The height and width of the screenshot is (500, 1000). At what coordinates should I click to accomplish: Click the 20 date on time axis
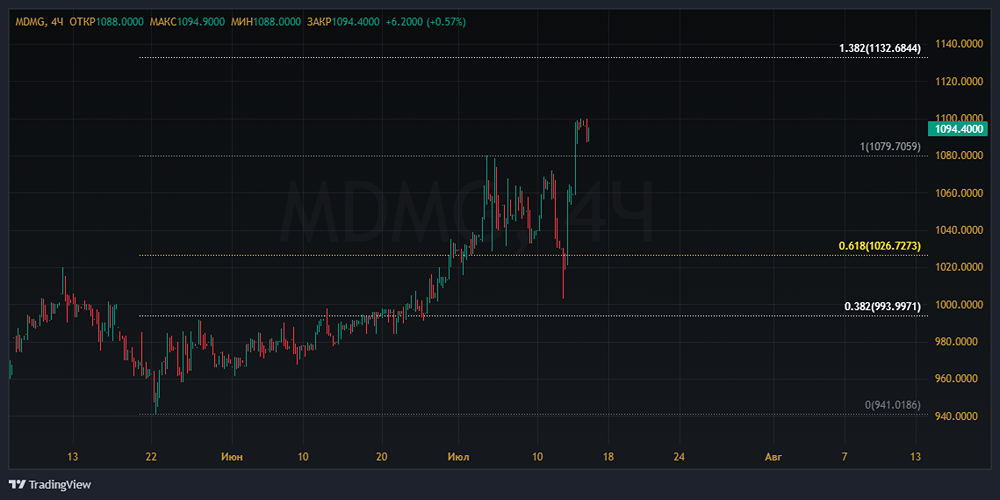point(381,457)
